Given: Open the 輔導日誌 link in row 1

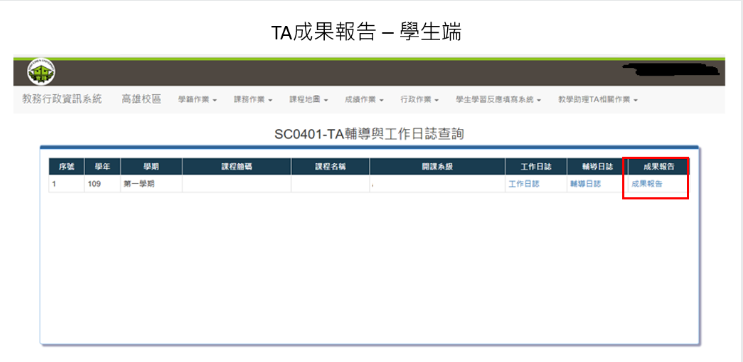Looking at the screenshot, I should tap(585, 184).
